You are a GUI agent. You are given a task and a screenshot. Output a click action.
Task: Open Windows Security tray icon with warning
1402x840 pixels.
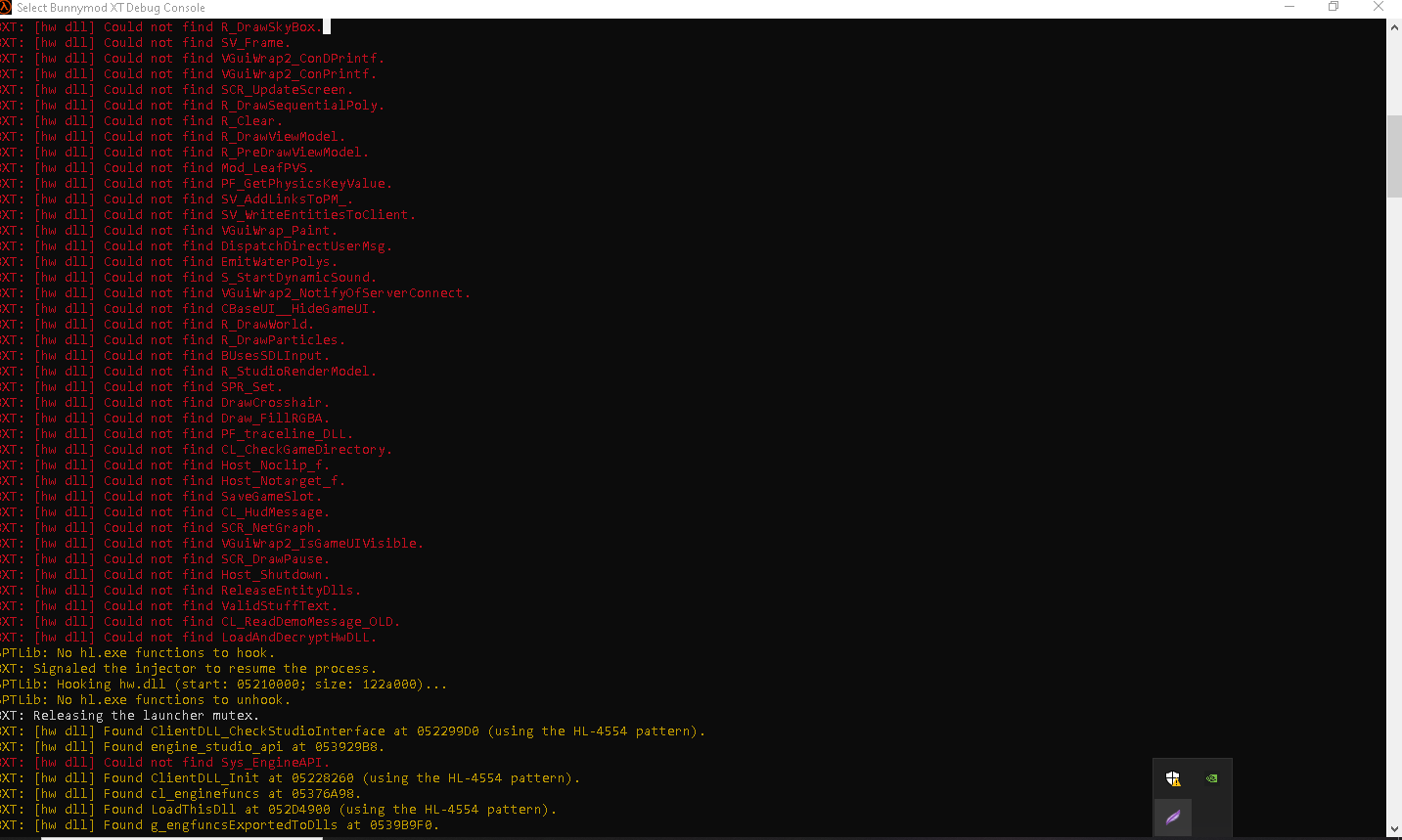pos(1173,778)
